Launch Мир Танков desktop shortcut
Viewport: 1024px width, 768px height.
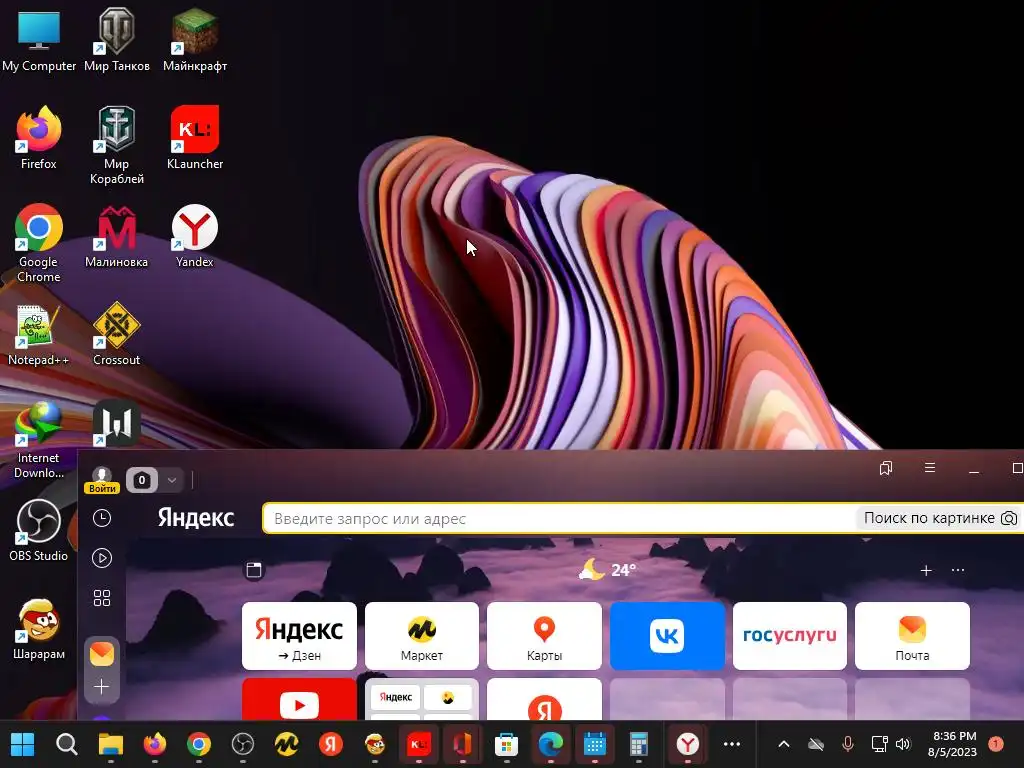click(x=116, y=40)
